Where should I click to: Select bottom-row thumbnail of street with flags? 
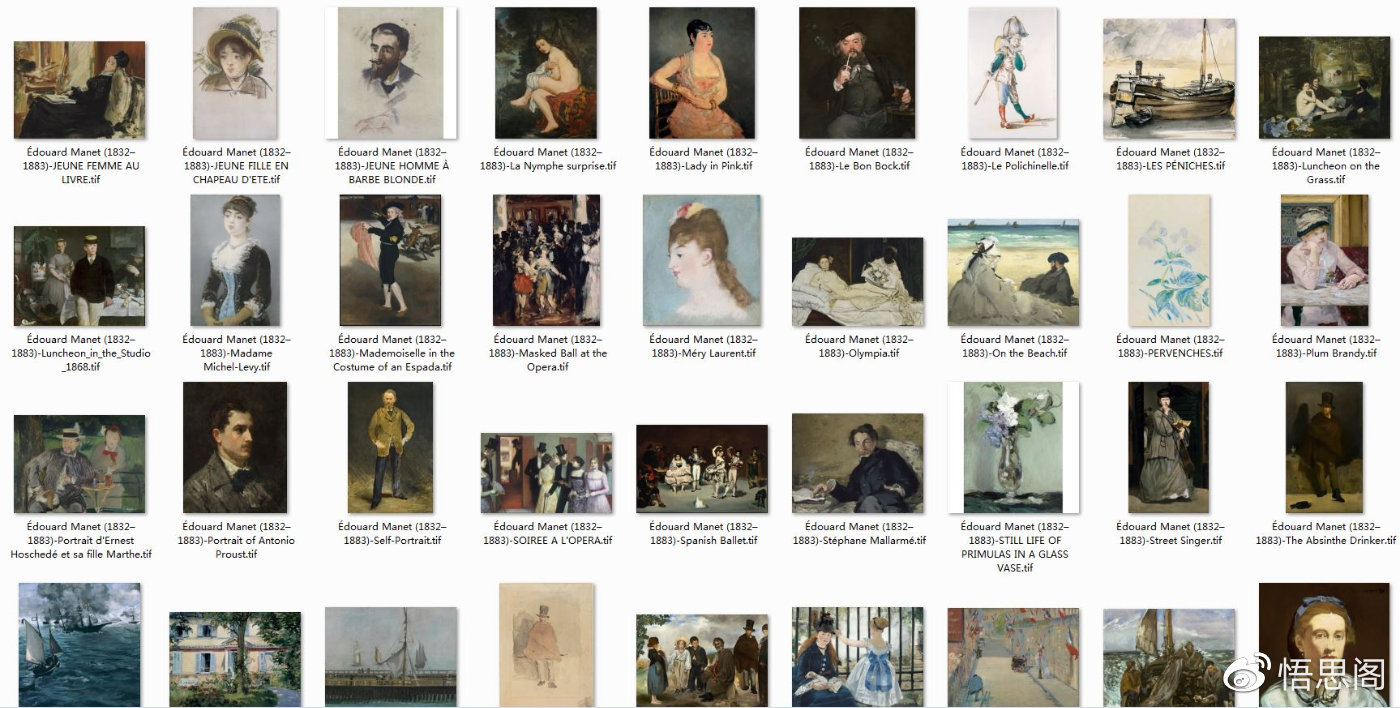(1013, 658)
